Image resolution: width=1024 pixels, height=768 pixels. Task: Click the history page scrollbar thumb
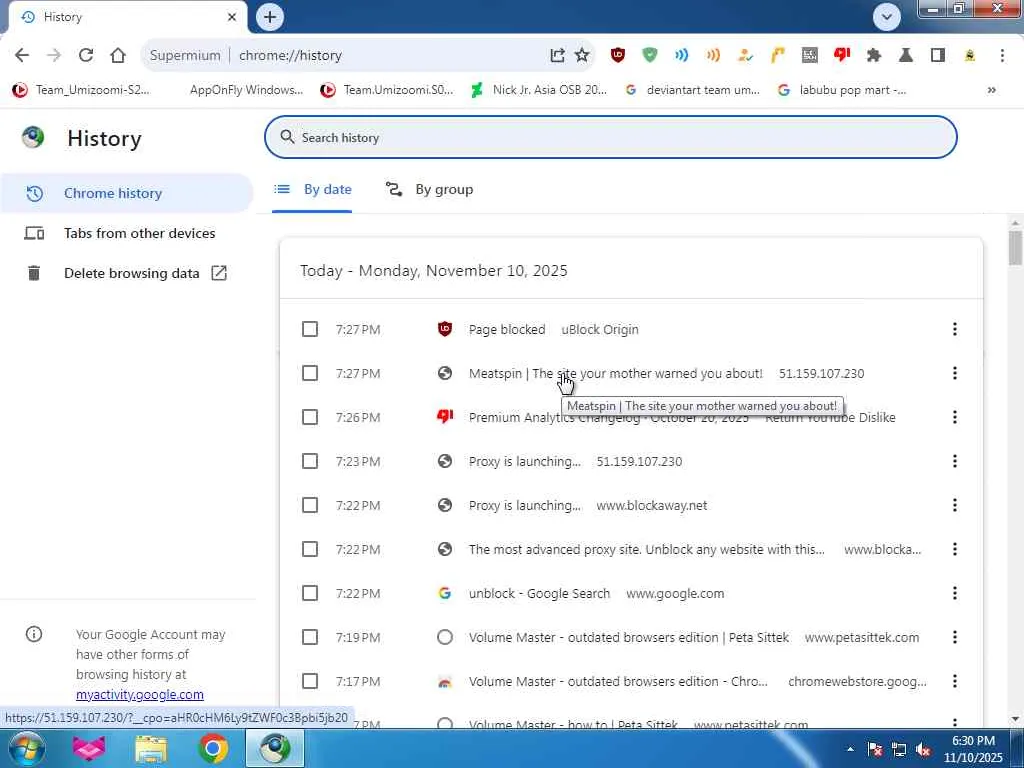1015,248
